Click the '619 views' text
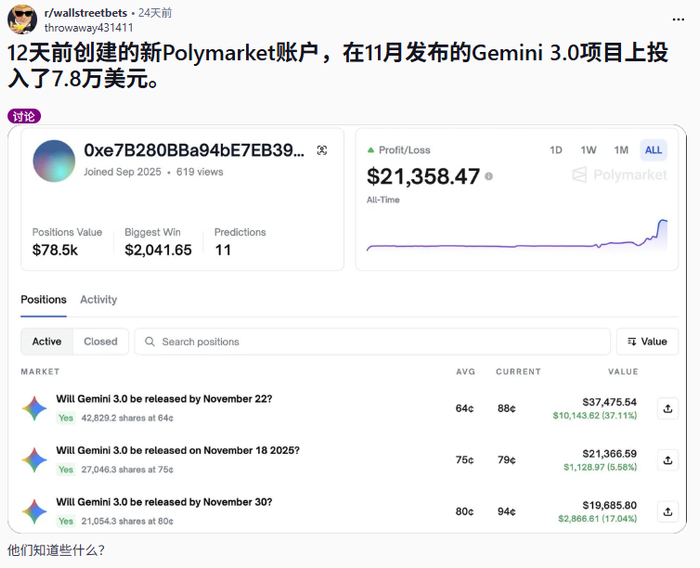Screen dimensions: 700x568 [200, 172]
